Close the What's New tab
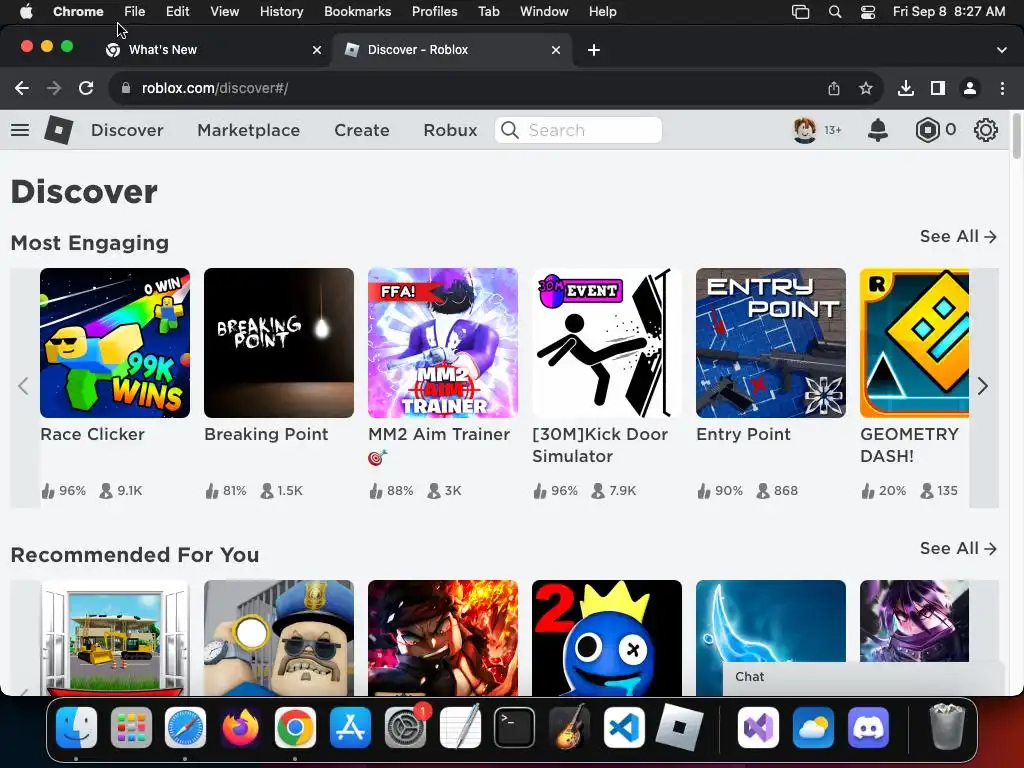The height and width of the screenshot is (768, 1024). coord(317,50)
